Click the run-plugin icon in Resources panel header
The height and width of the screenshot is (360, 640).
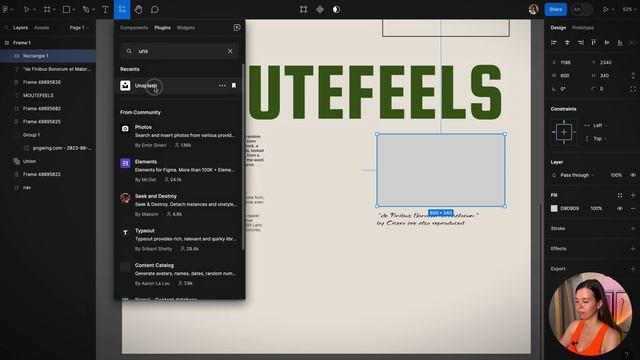tap(237, 27)
